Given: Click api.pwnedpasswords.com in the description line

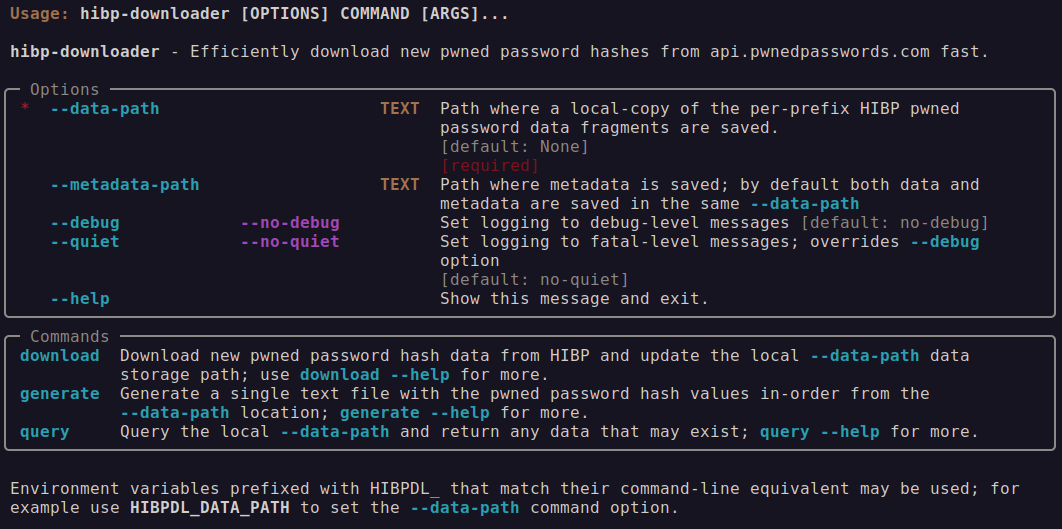Looking at the screenshot, I should (x=820, y=51).
